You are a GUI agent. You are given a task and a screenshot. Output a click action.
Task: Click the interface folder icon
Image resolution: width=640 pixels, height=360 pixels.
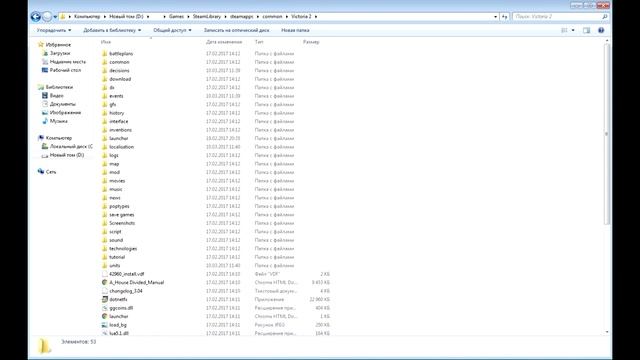click(104, 122)
